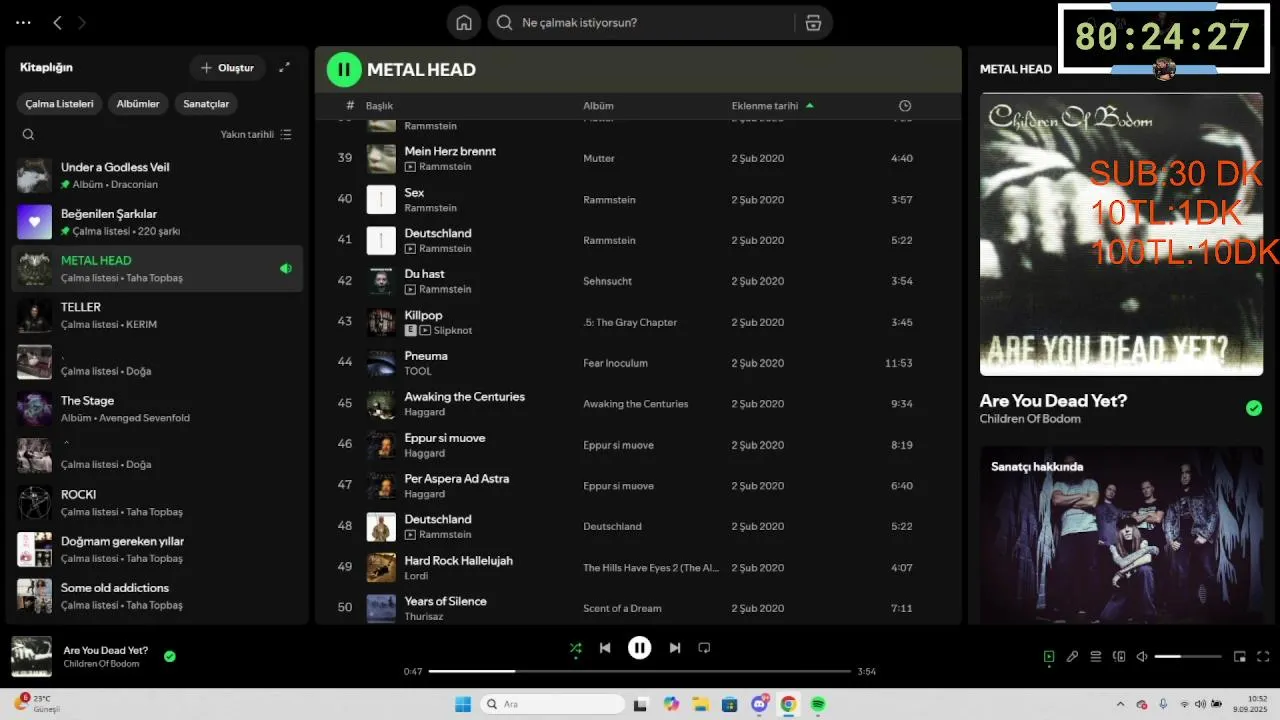Click 'Are You Dead Yet?' album cover in right panel

pyautogui.click(x=1121, y=234)
